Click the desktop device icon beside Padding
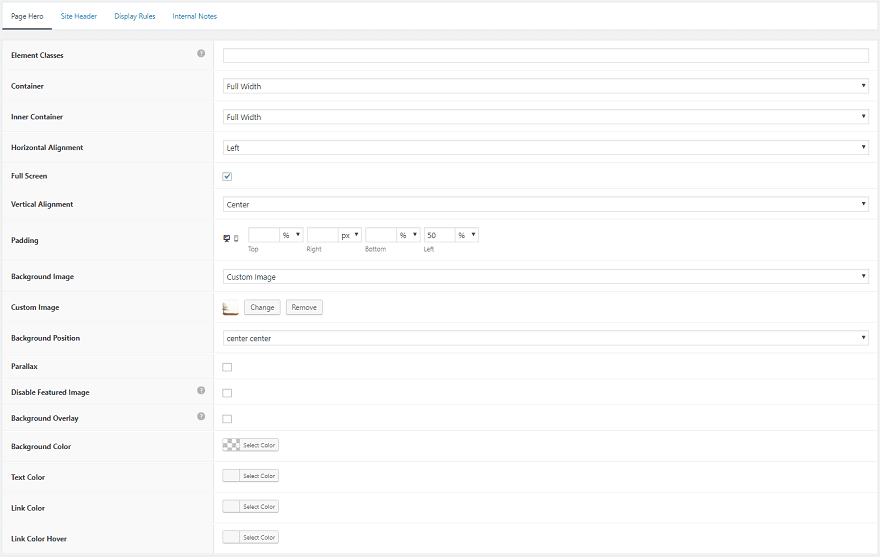The width and height of the screenshot is (880, 557). click(226, 237)
